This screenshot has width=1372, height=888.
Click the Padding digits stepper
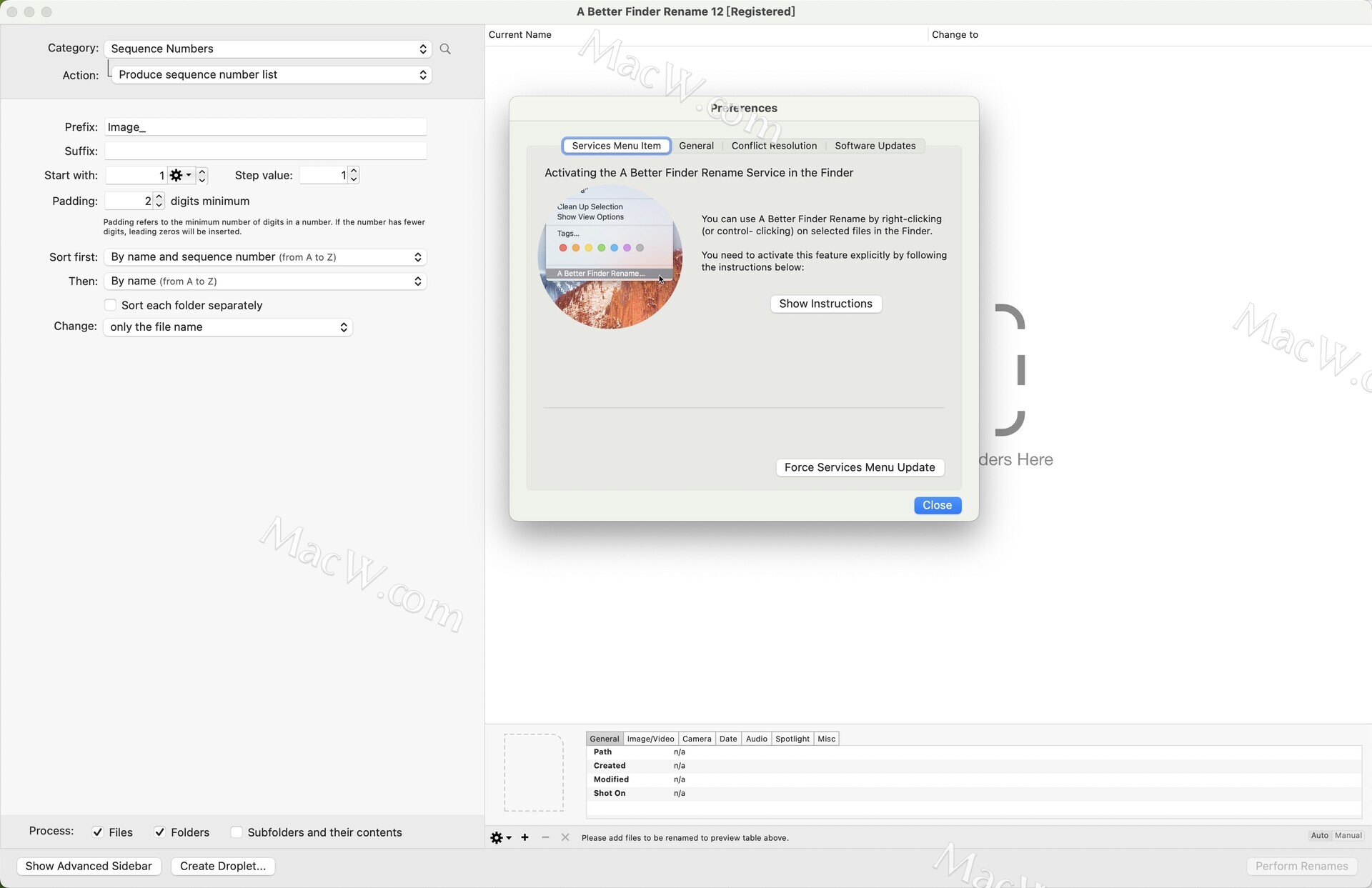point(159,201)
